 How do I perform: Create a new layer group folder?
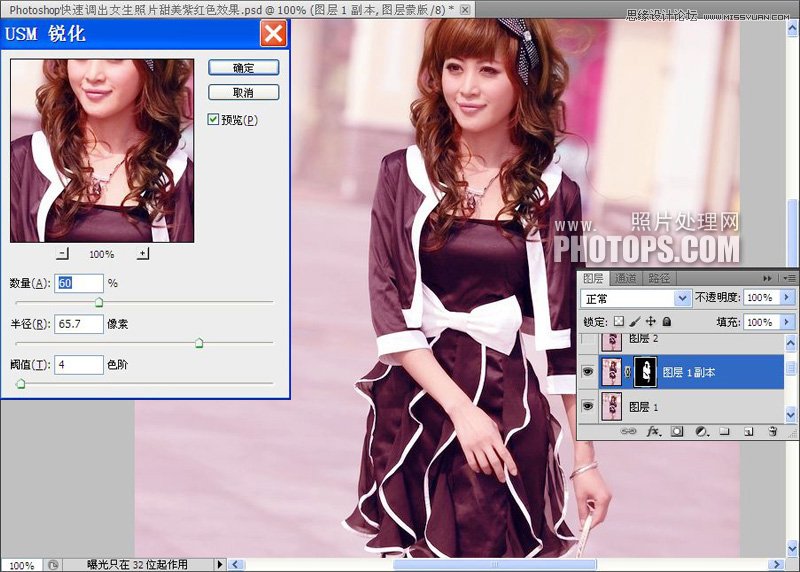pos(724,432)
